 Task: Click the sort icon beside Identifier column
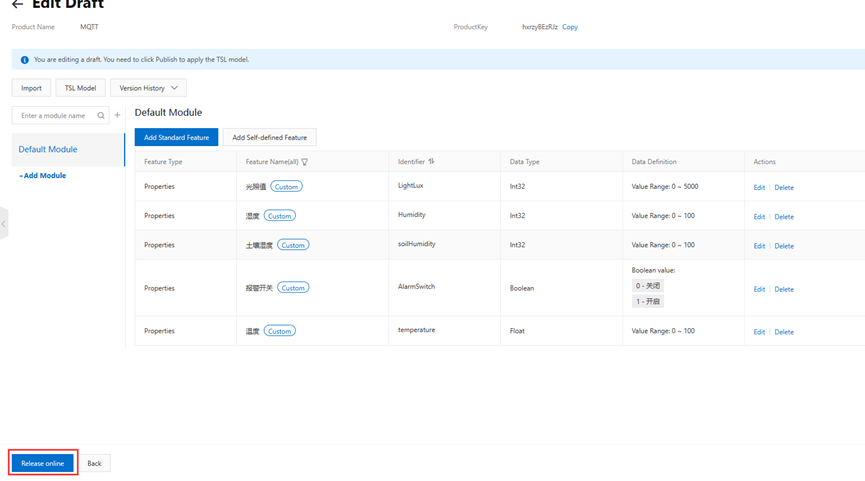[x=431, y=162]
